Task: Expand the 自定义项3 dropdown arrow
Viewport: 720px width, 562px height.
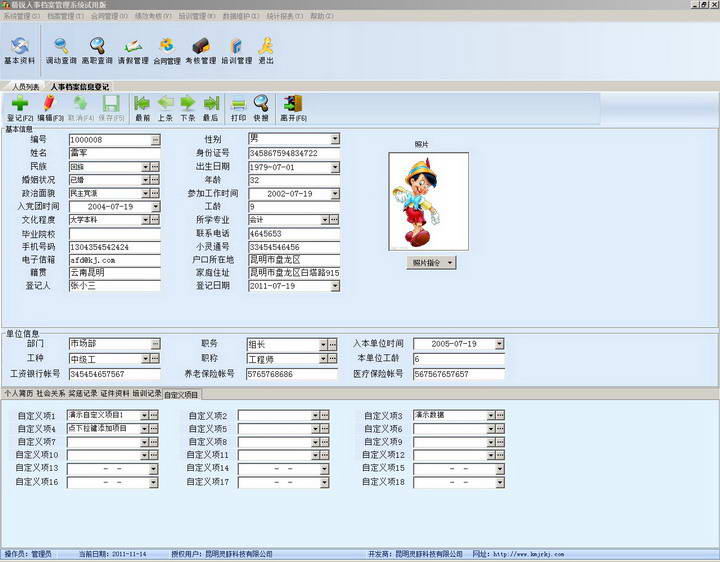Action: (491, 415)
